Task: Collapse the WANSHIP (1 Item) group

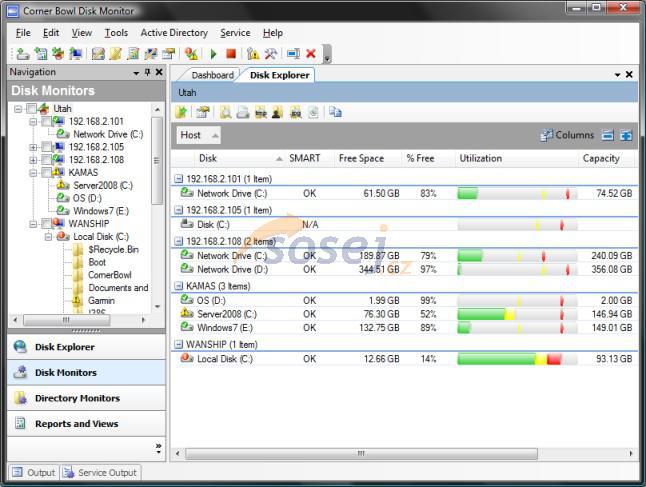Action: [178, 344]
